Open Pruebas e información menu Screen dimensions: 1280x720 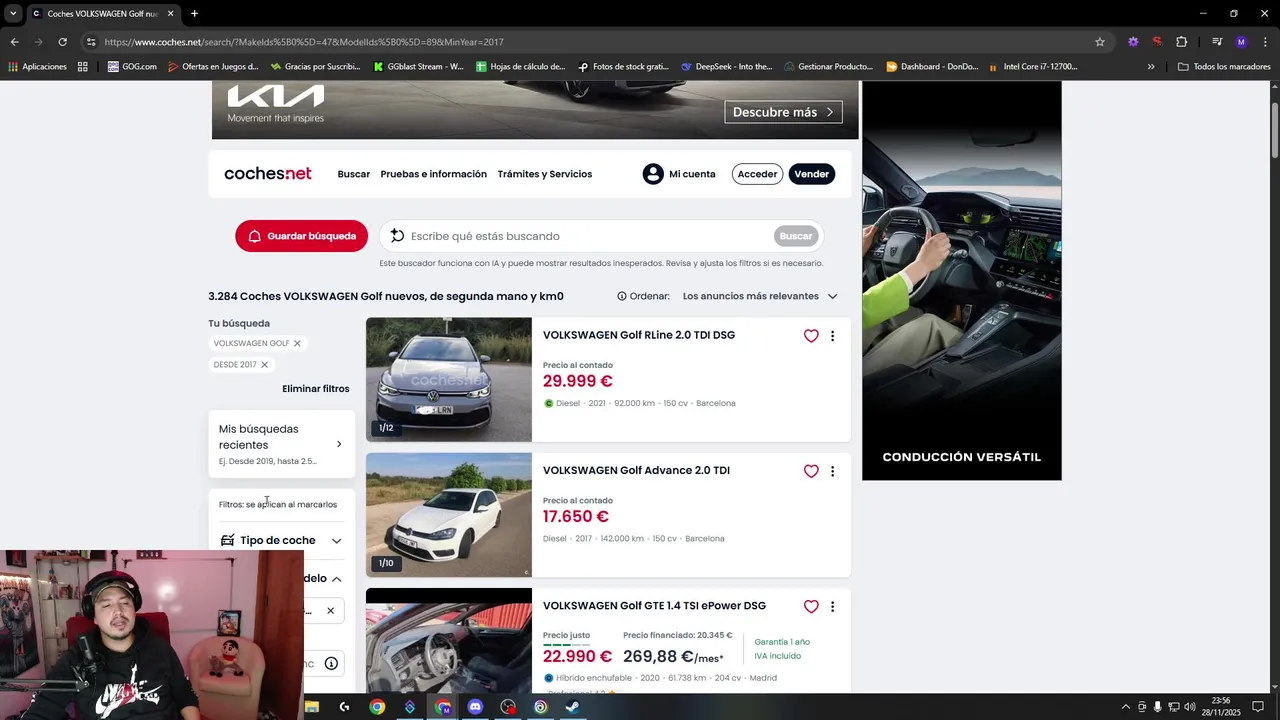[x=434, y=174]
